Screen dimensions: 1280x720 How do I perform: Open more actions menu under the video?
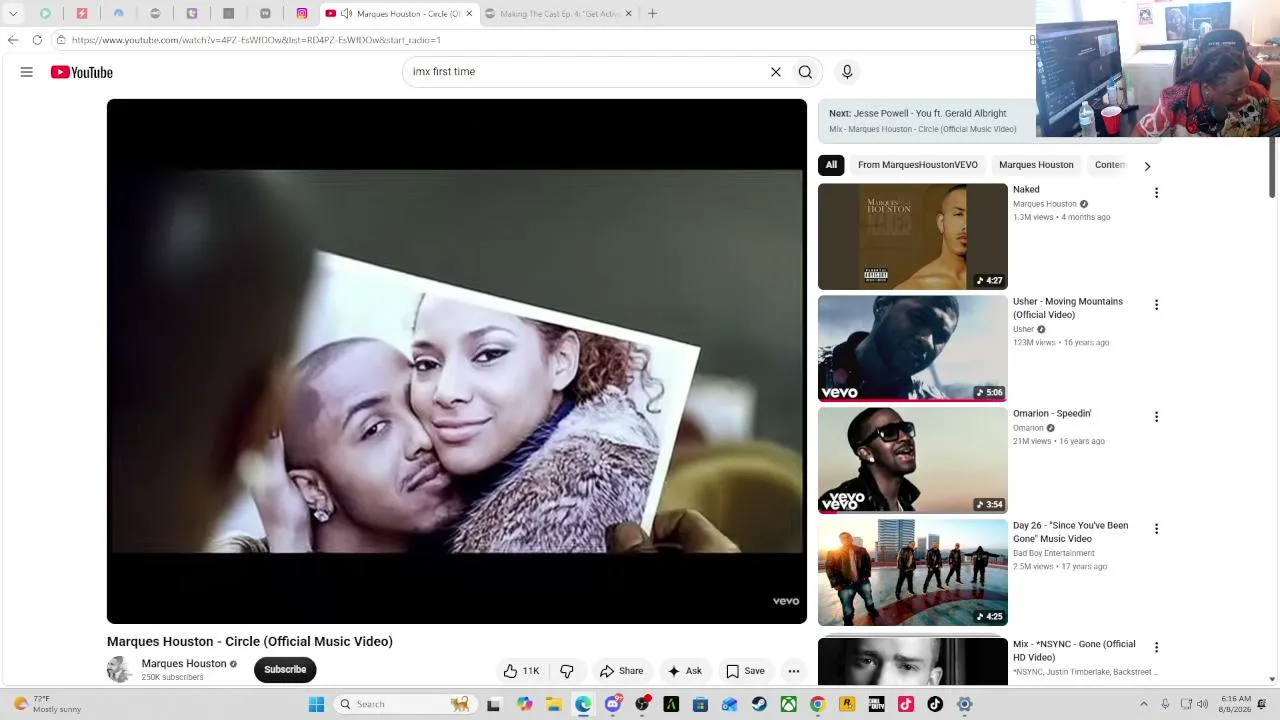coord(794,671)
